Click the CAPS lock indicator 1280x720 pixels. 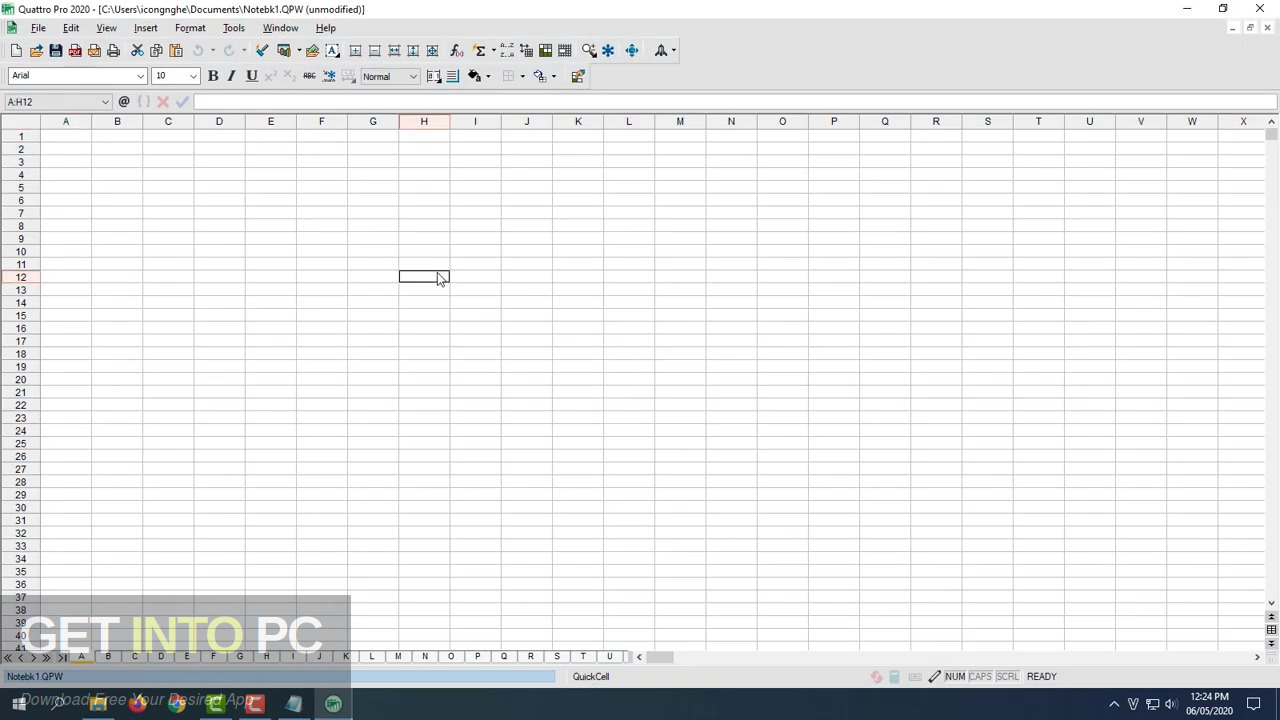pyautogui.click(x=980, y=677)
